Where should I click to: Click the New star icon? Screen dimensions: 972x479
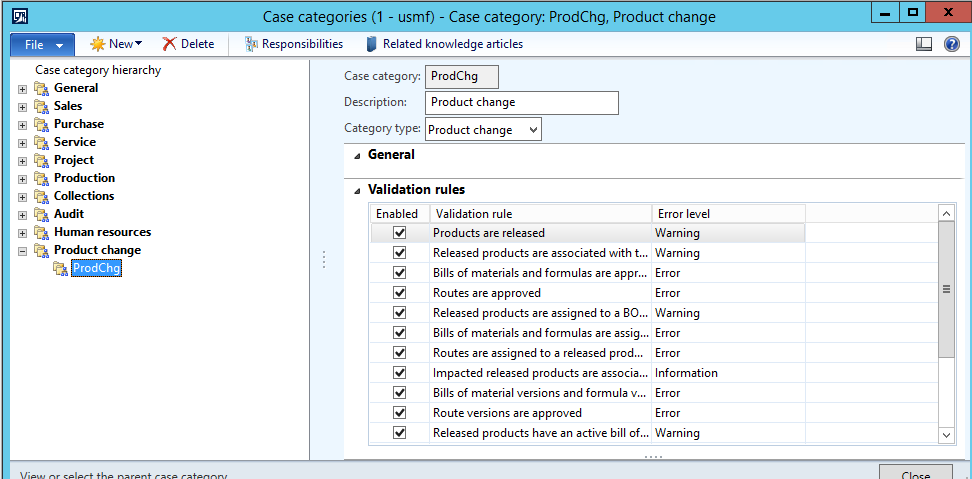(97, 44)
